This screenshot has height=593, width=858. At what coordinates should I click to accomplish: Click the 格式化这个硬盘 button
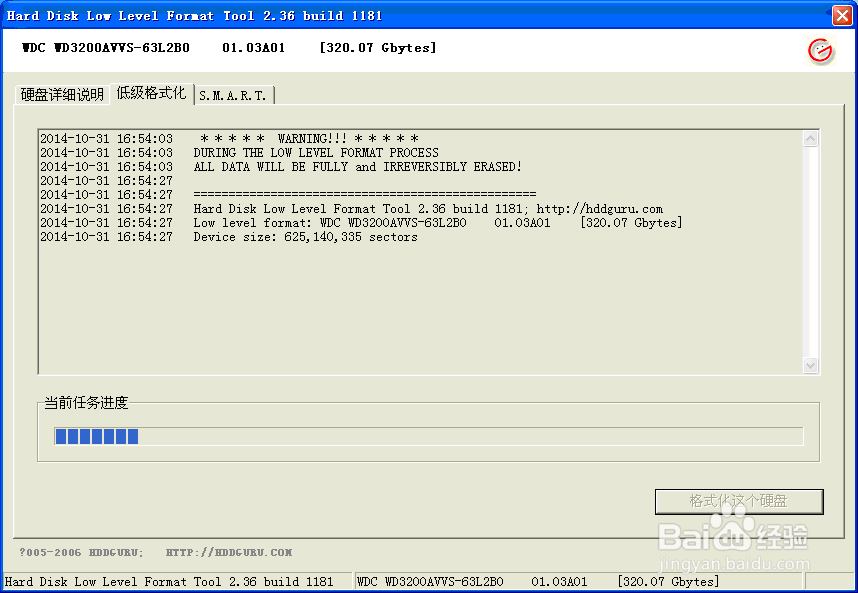coord(739,501)
